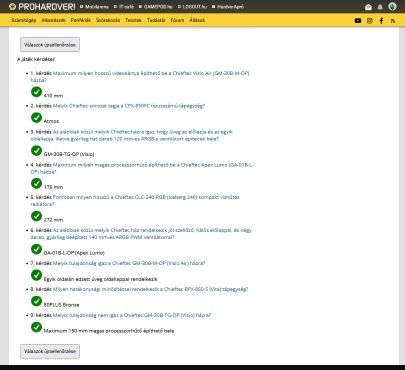Click Válaszok újraellenőrzése button below question 9
The image size is (405, 370).
coord(50,351)
